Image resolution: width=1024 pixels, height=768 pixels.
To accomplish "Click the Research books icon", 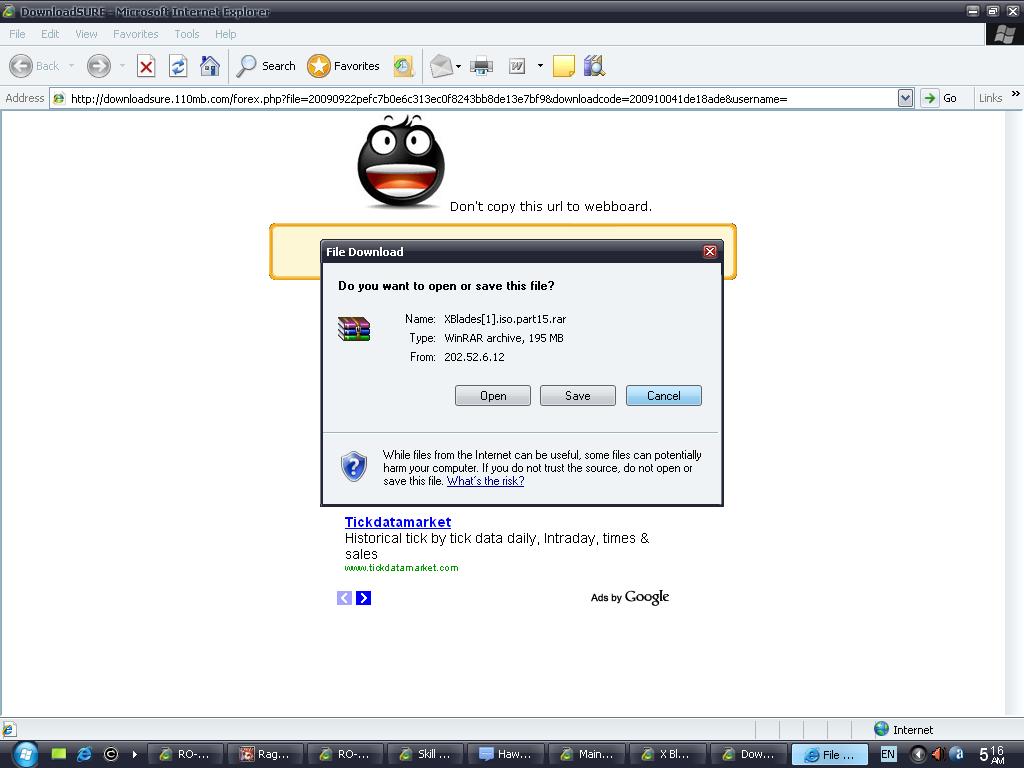I will pyautogui.click(x=594, y=66).
